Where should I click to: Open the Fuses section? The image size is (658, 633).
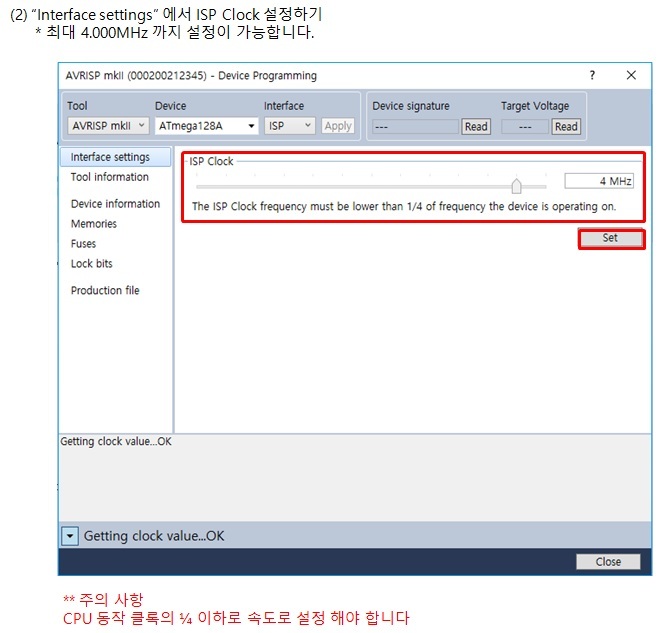click(x=83, y=244)
